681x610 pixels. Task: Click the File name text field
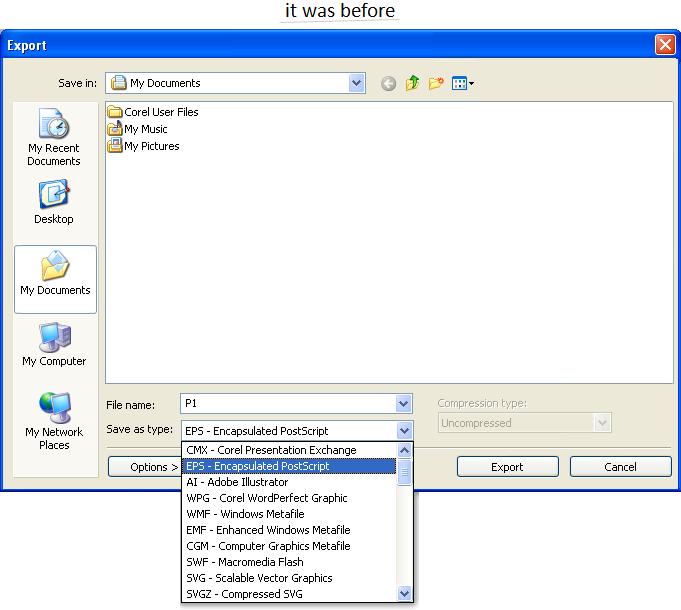(288, 404)
